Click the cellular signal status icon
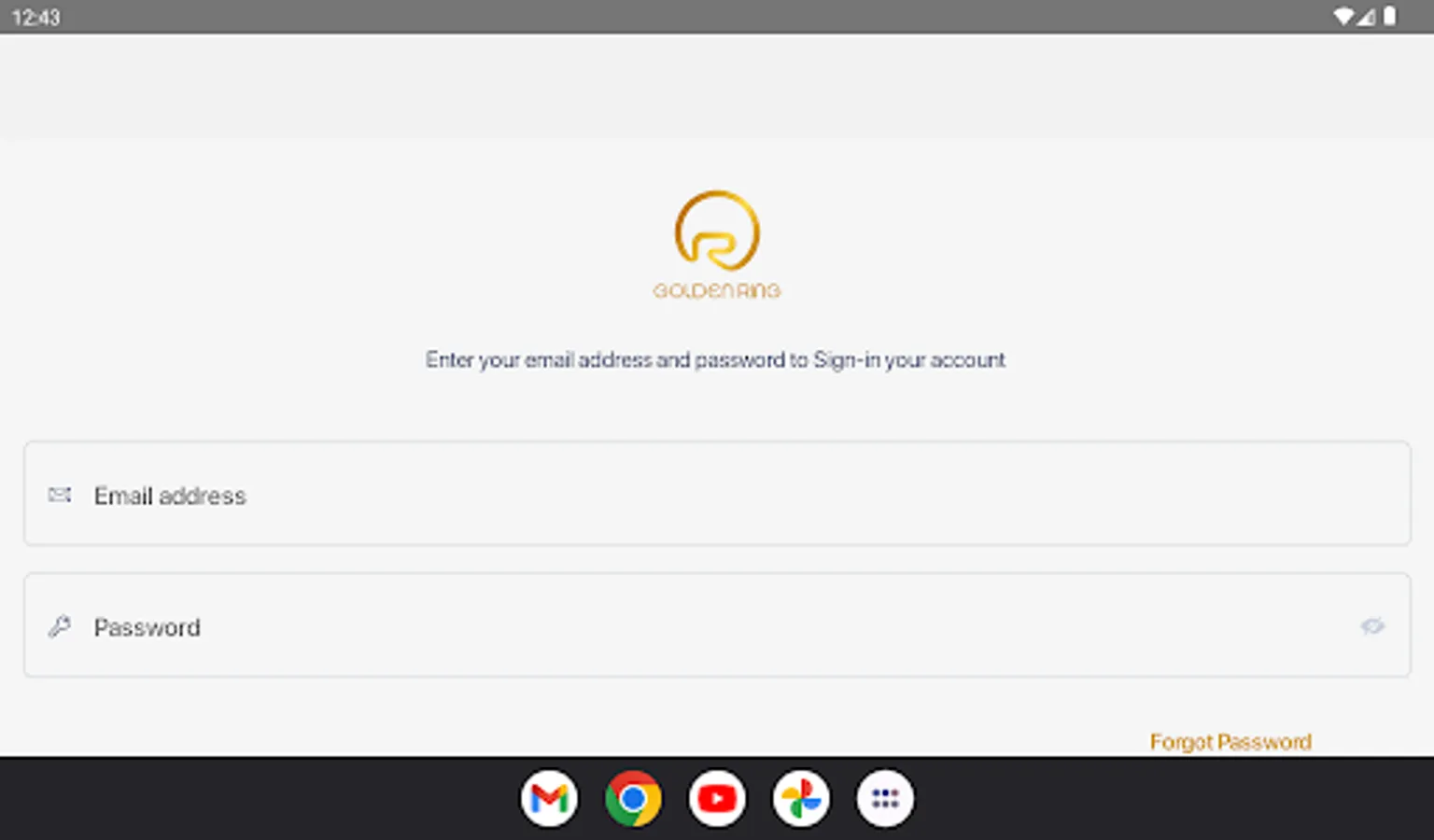The image size is (1434, 840). (1366, 17)
